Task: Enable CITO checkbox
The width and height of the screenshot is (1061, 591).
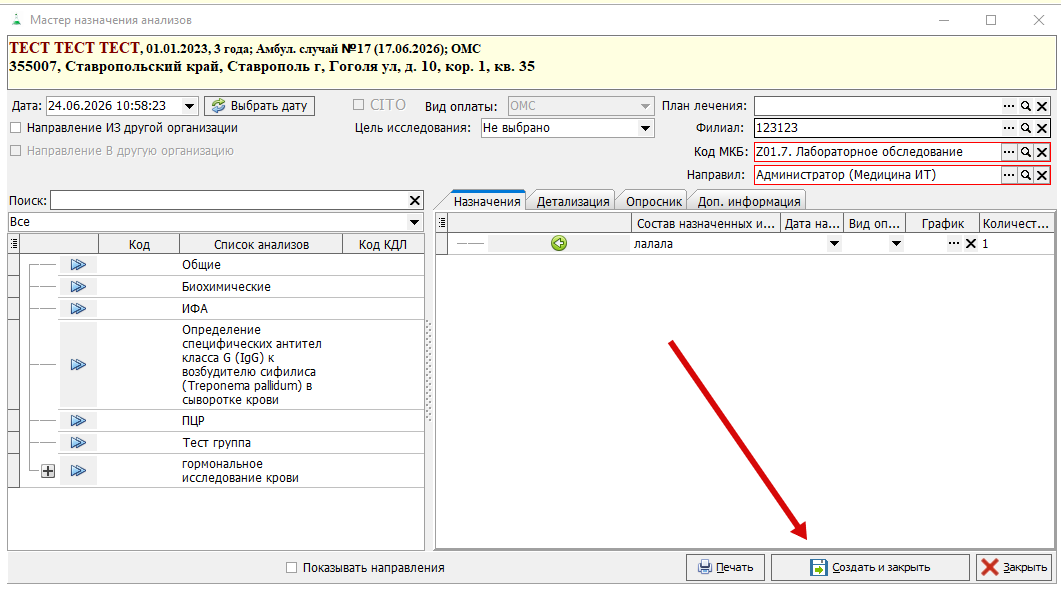Action: click(x=359, y=105)
